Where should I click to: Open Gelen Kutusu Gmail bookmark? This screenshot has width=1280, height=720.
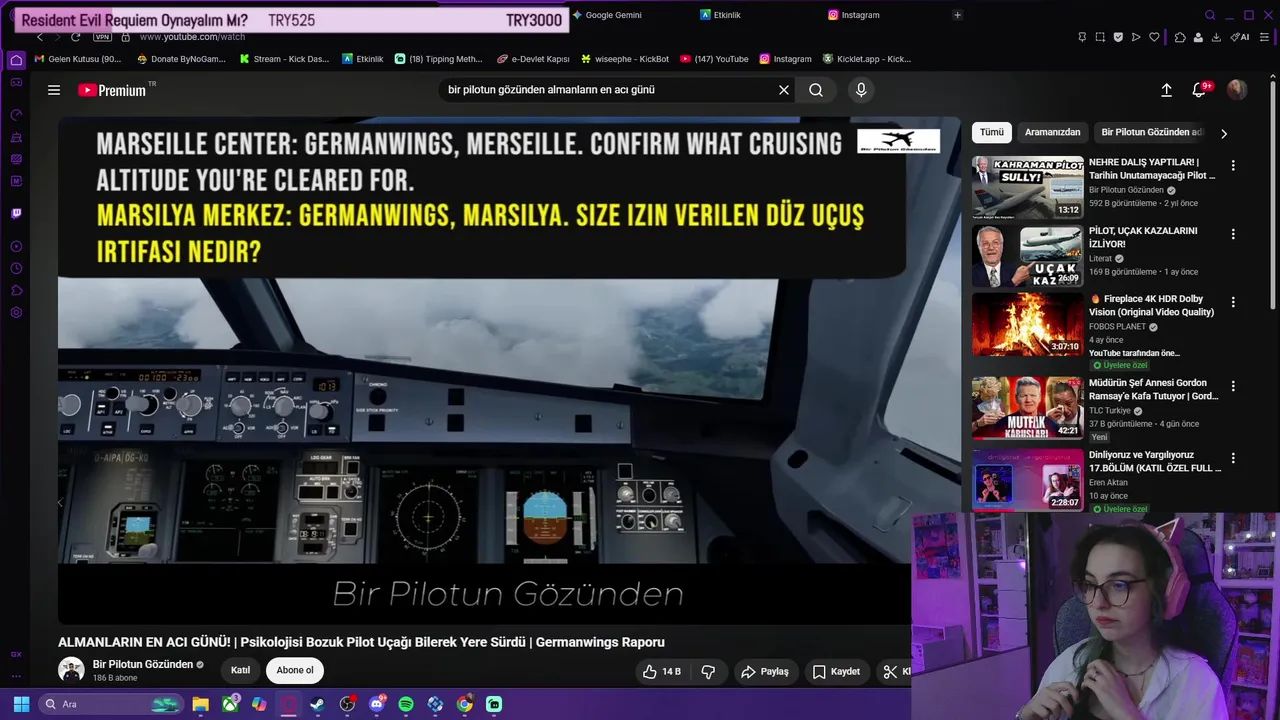(78, 59)
